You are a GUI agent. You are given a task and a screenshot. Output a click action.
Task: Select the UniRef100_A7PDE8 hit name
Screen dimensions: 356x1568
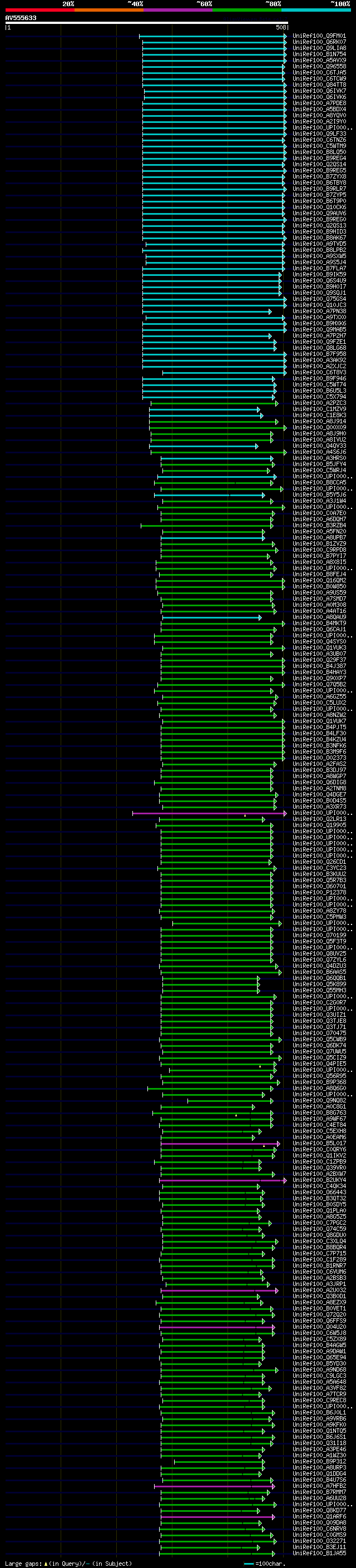point(319,103)
